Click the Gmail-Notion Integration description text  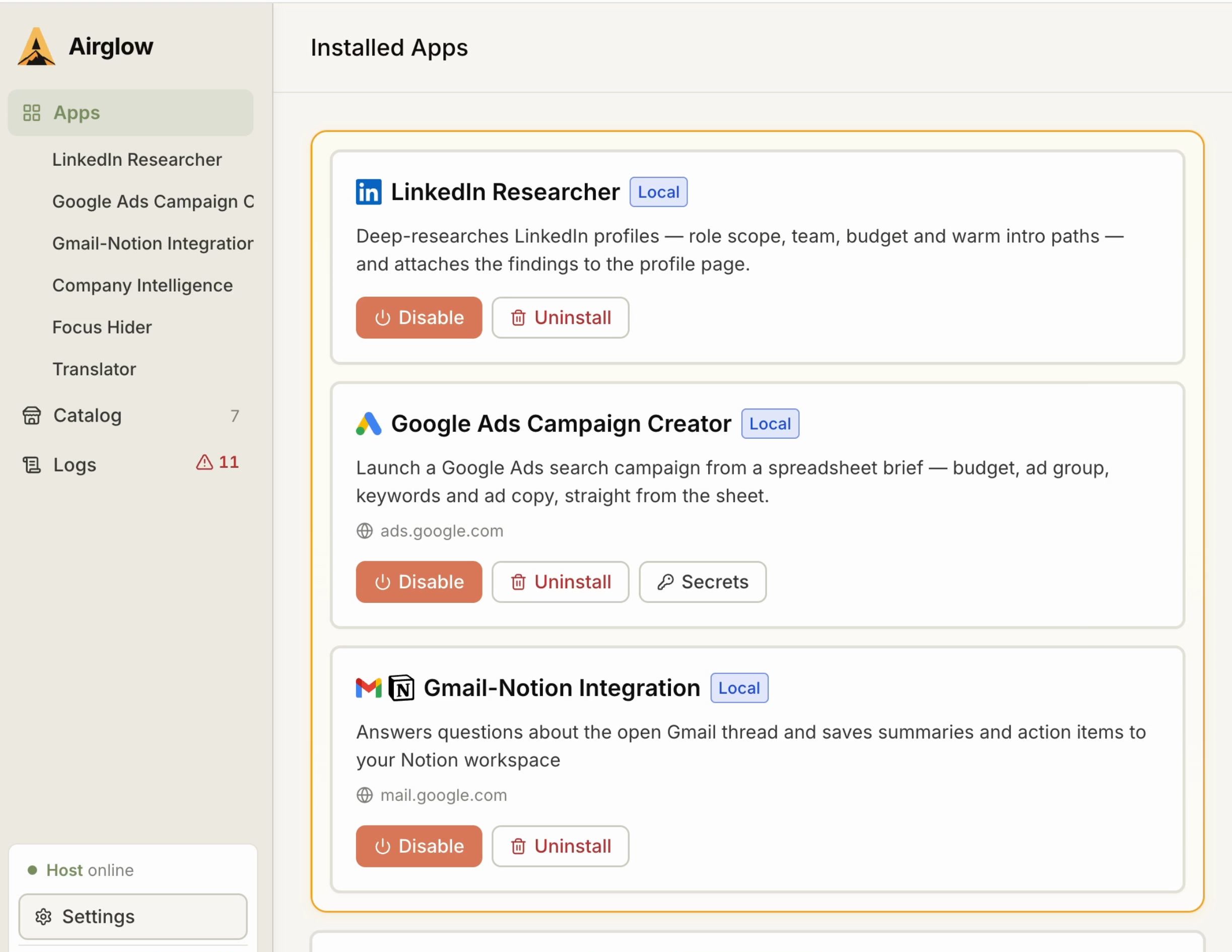point(751,746)
